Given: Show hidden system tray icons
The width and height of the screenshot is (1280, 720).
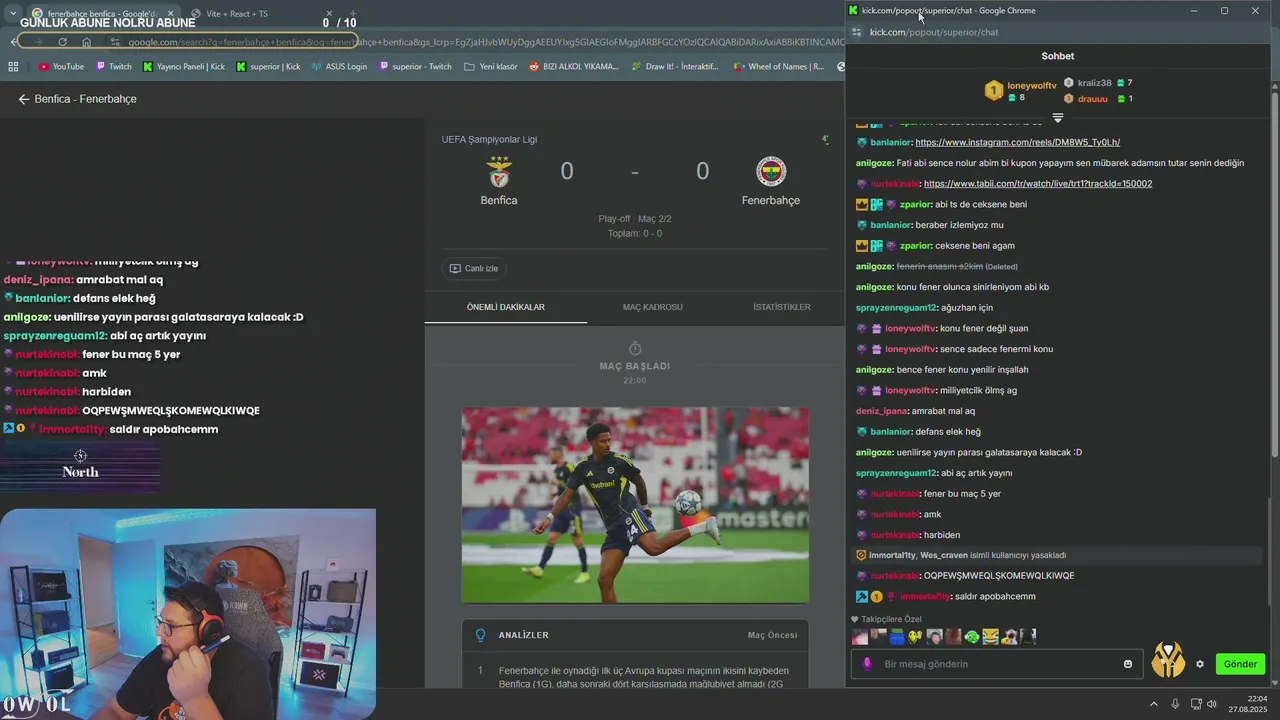Looking at the screenshot, I should coord(1153,704).
